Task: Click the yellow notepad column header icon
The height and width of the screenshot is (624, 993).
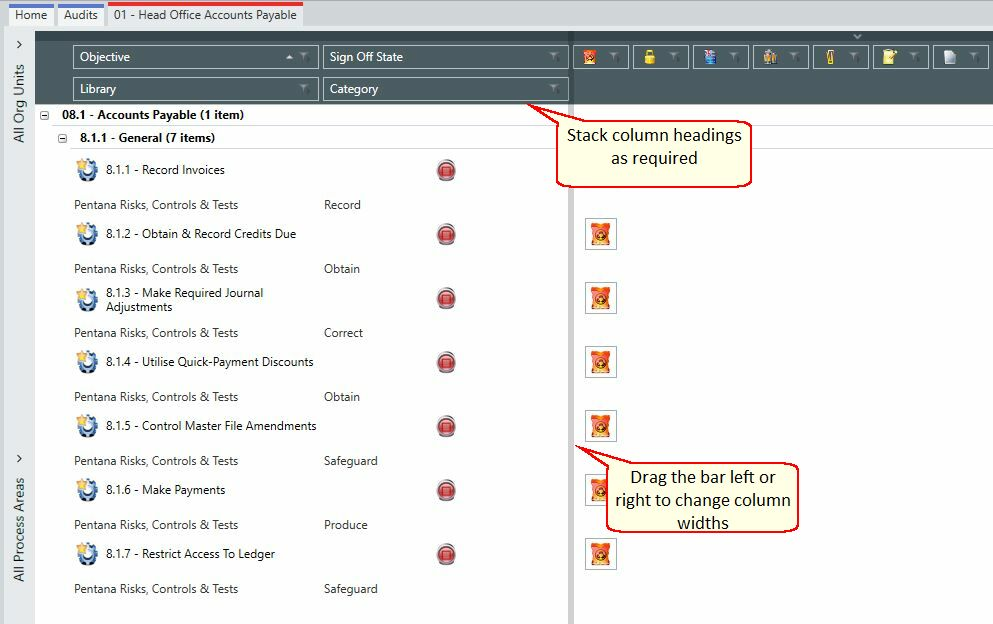Action: coord(889,57)
